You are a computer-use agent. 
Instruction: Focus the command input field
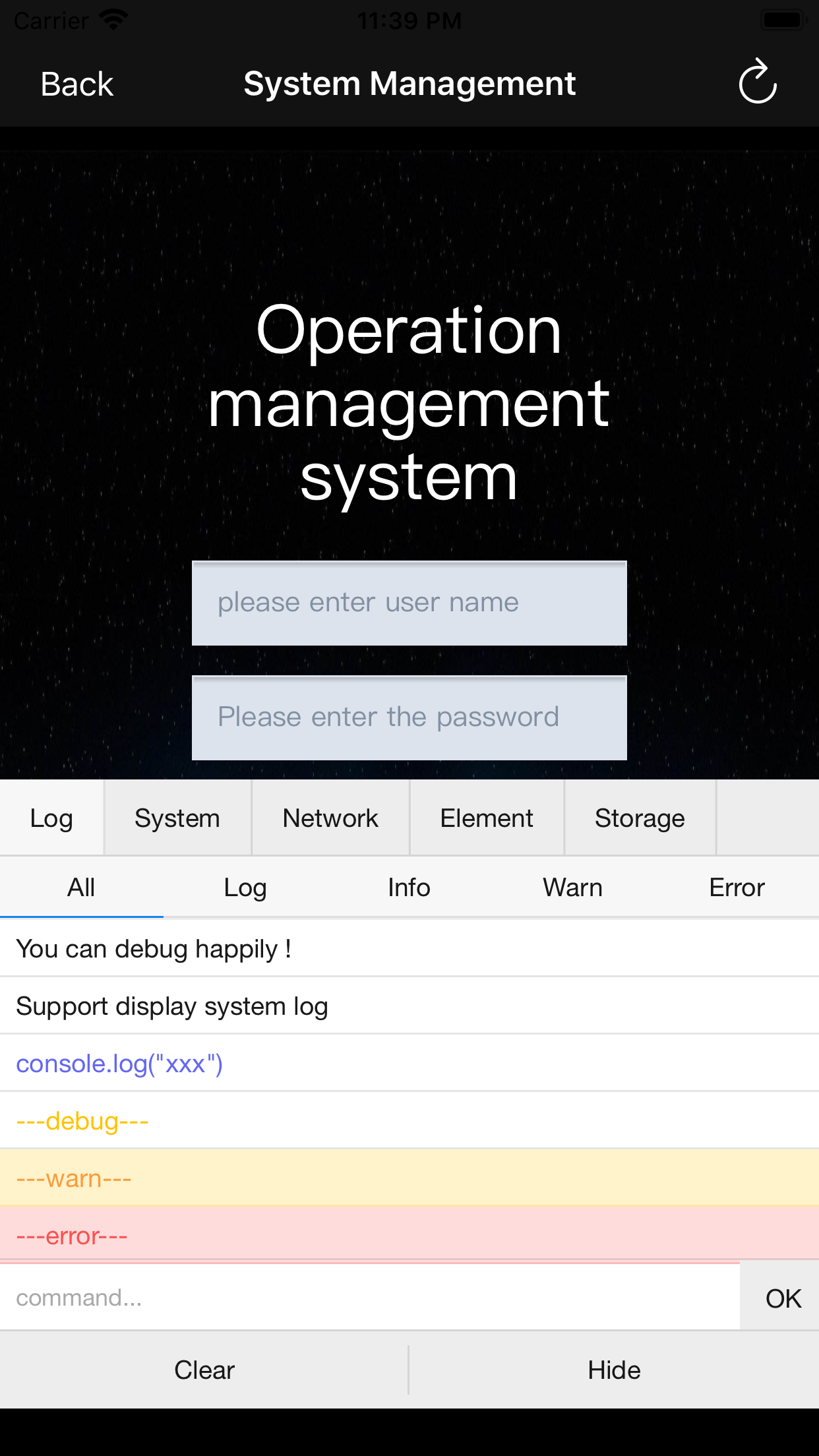point(369,1296)
